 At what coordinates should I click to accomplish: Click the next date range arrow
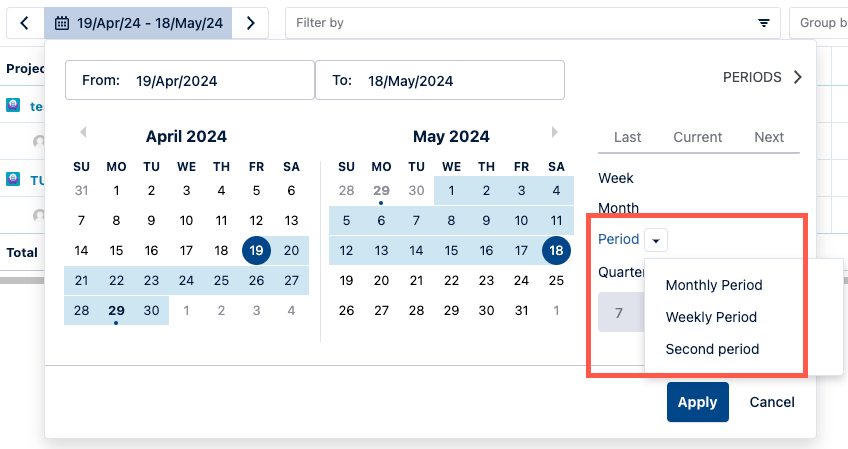pyautogui.click(x=250, y=22)
